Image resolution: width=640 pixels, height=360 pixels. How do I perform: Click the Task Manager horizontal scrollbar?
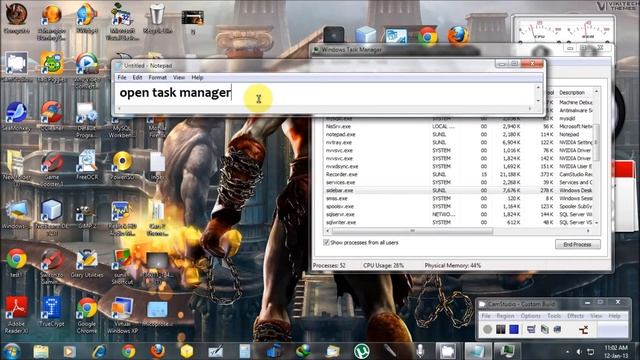pos(412,231)
